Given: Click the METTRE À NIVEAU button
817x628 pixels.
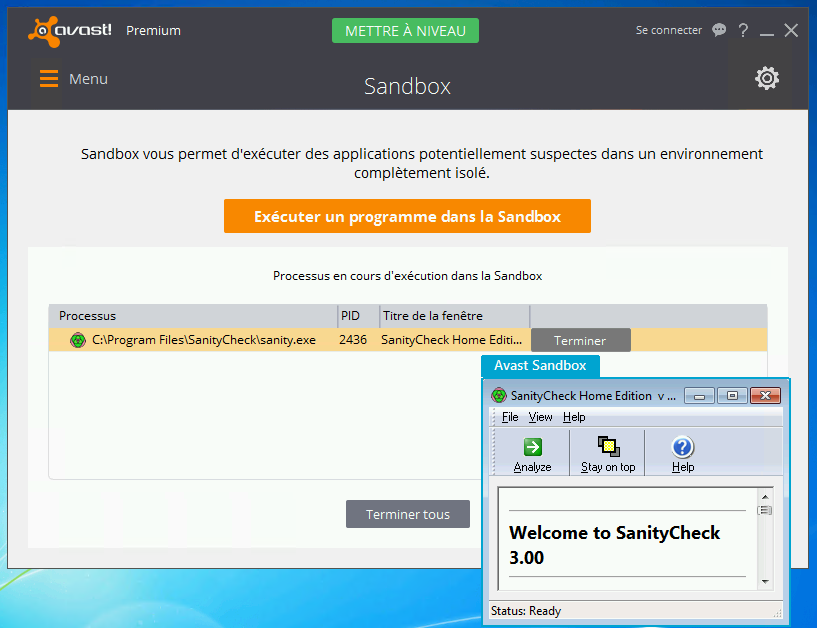Looking at the screenshot, I should (x=405, y=31).
